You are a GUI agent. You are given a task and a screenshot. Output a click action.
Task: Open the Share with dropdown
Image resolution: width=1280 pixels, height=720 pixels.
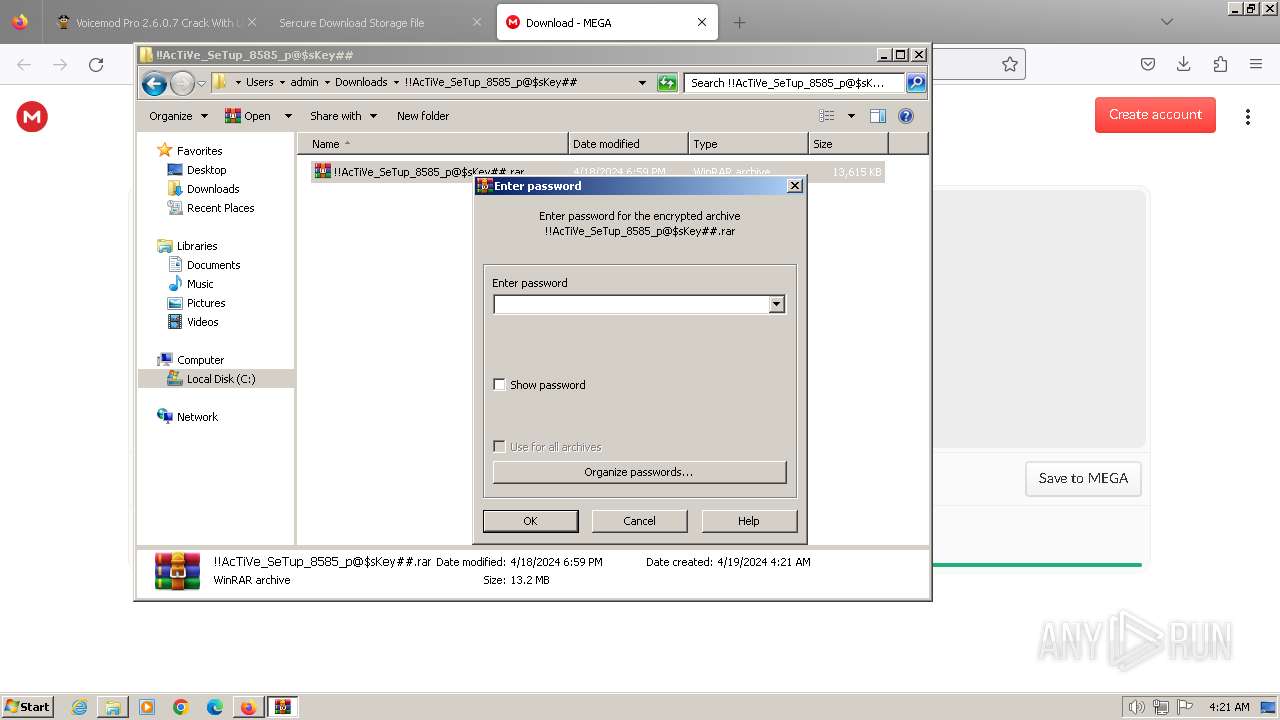[343, 116]
